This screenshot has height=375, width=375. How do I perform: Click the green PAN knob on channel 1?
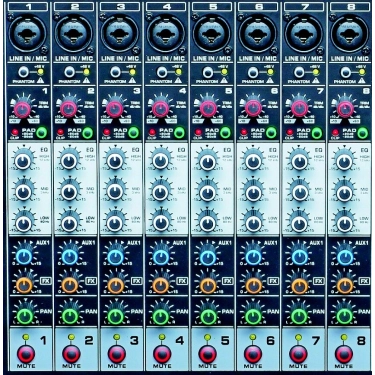tap(24, 316)
